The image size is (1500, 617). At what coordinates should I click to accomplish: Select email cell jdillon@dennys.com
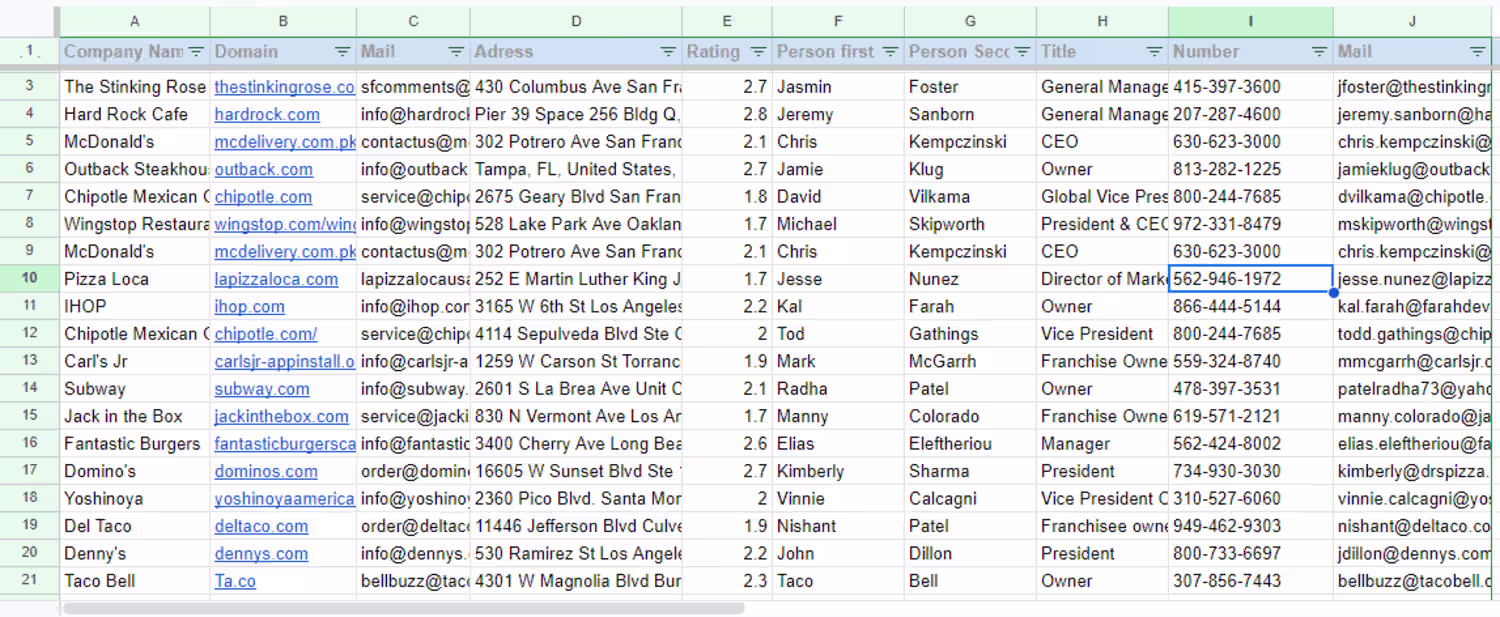pos(1413,553)
